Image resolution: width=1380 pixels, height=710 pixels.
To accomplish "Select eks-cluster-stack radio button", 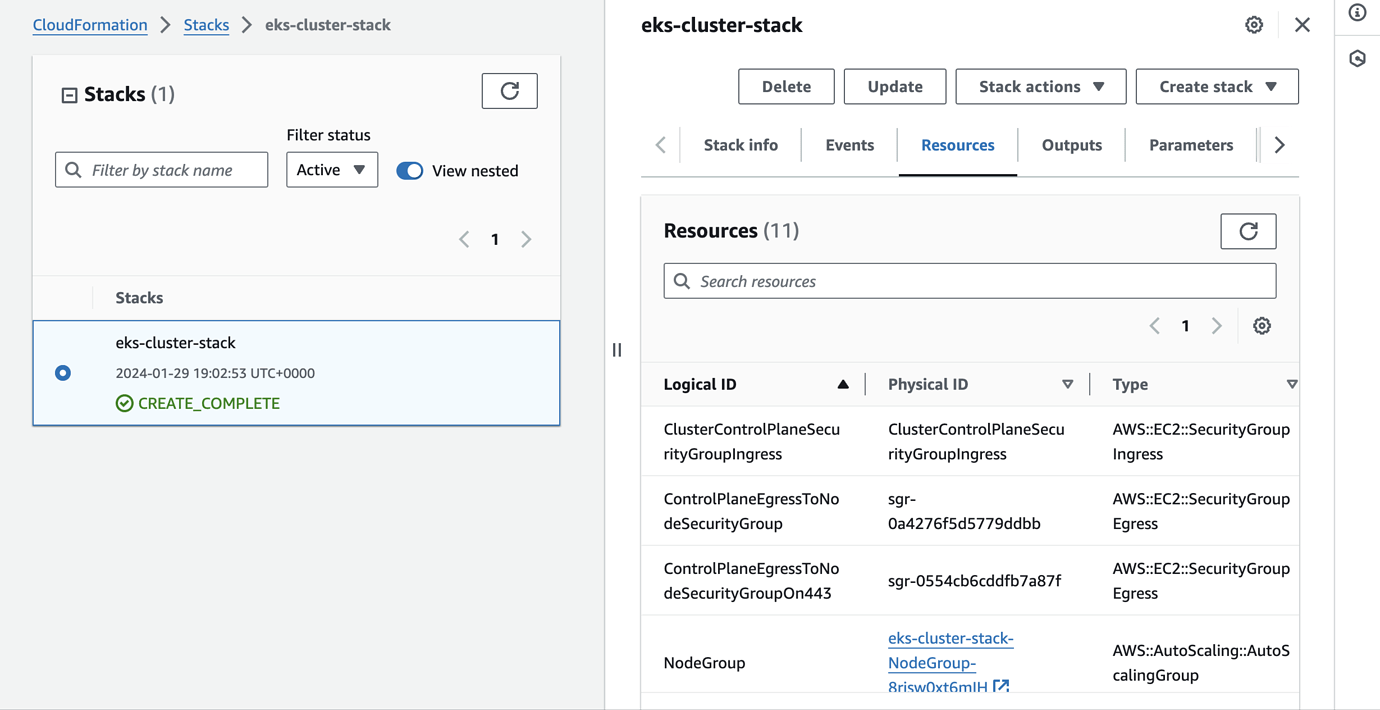I will point(63,373).
